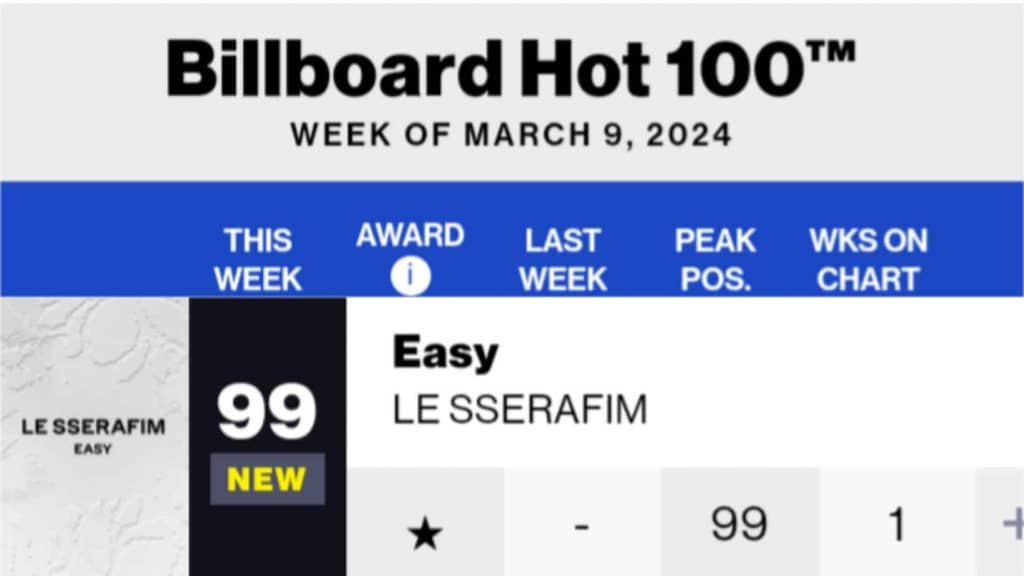Open the LE SSERAFIM Easy album cover
The height and width of the screenshot is (576, 1024).
pos(94,436)
